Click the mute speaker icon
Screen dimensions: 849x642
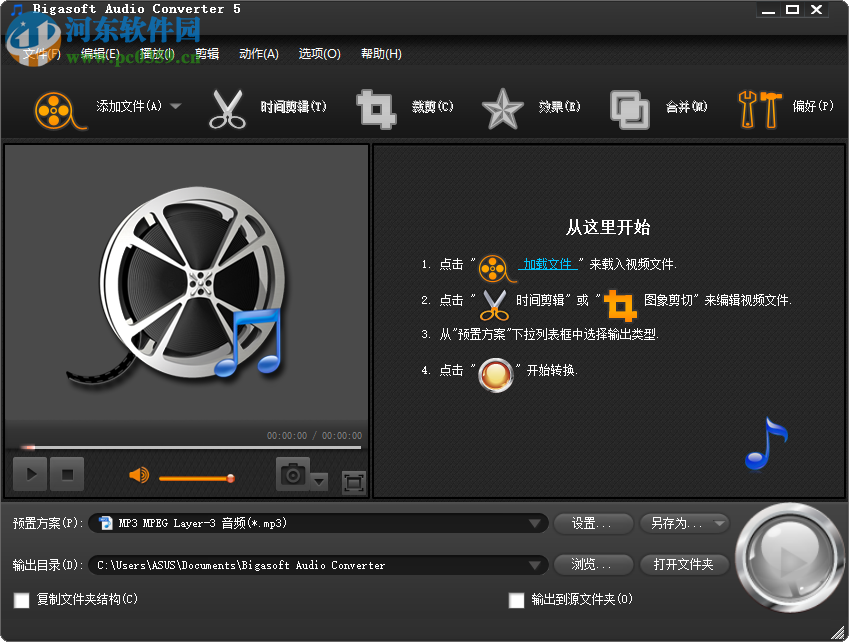[139, 475]
